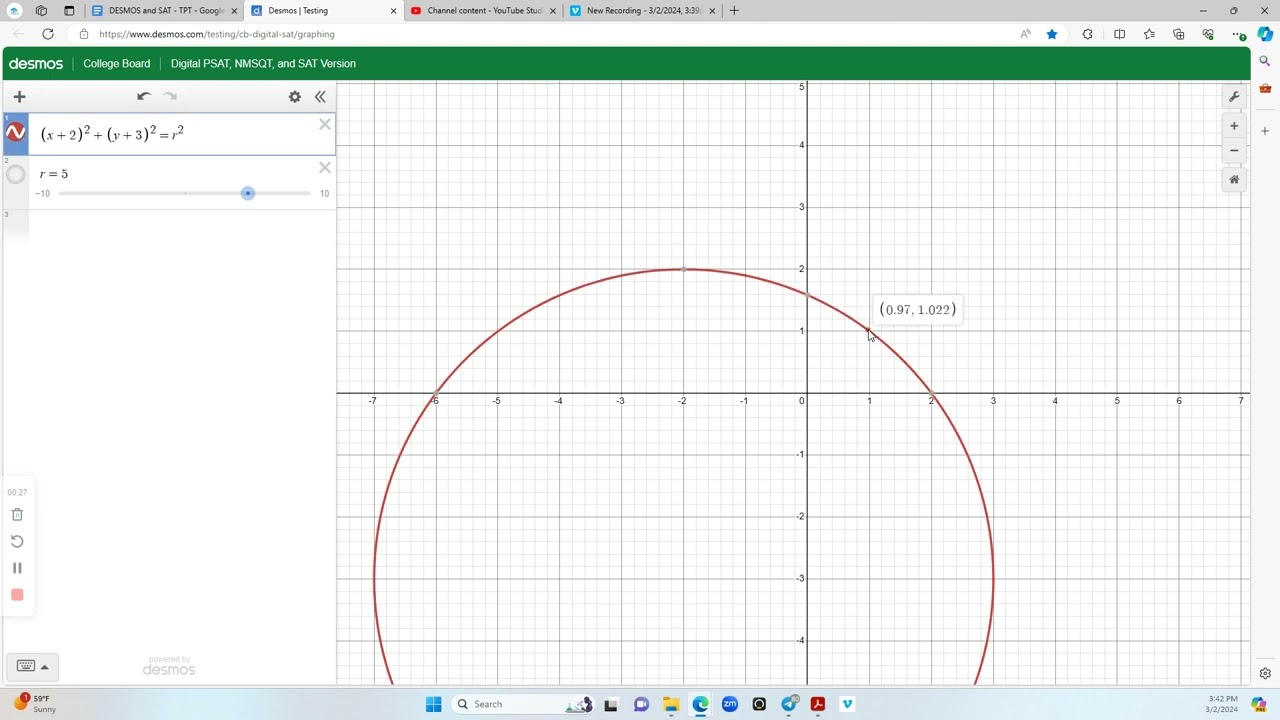Image resolution: width=1280 pixels, height=720 pixels.
Task: Customize the Edge sidebar with plus
Action: (x=1265, y=130)
